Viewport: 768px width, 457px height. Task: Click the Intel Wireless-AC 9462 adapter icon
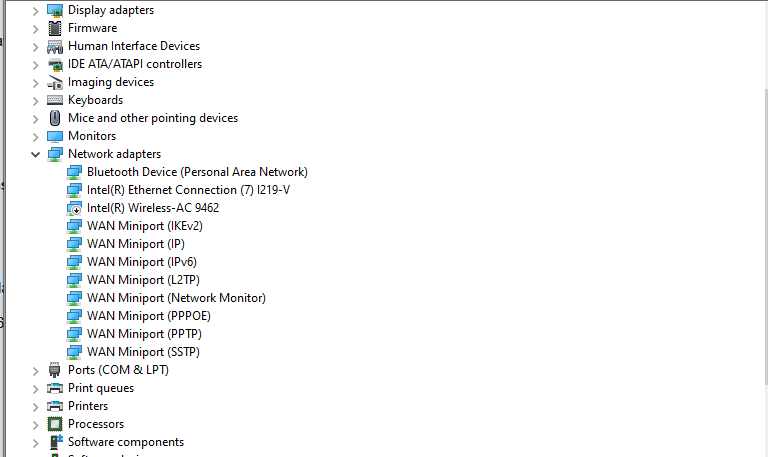[74, 208]
